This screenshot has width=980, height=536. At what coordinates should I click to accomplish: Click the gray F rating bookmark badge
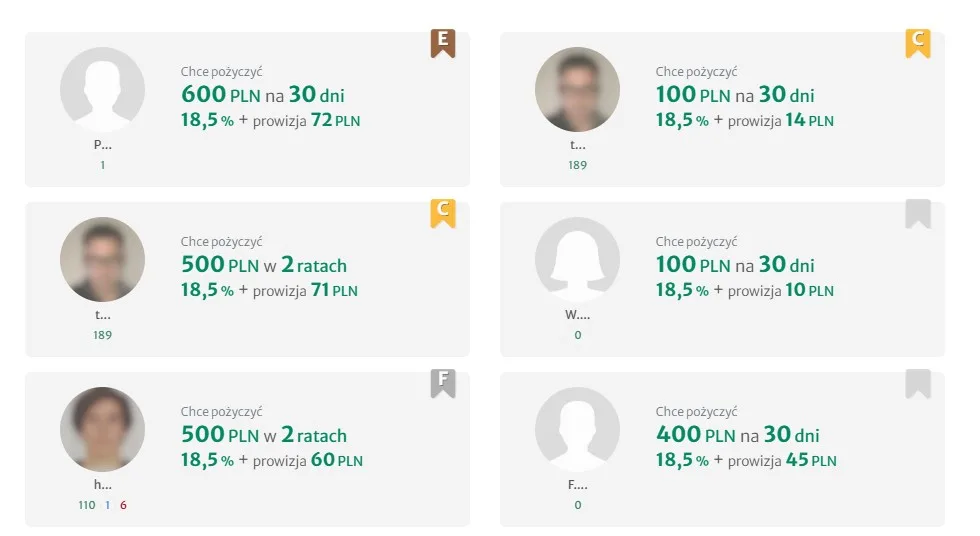coord(443,383)
